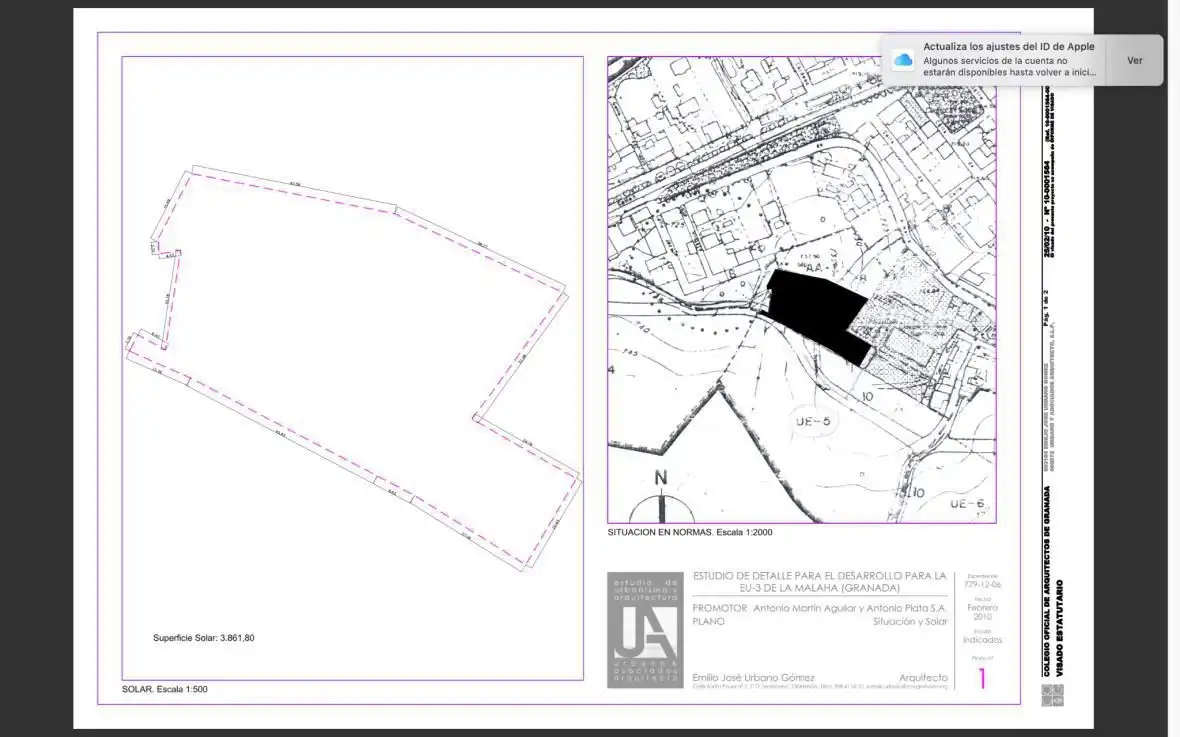Click the "PLANO" label in title block
This screenshot has height=737, width=1180.
click(x=708, y=622)
